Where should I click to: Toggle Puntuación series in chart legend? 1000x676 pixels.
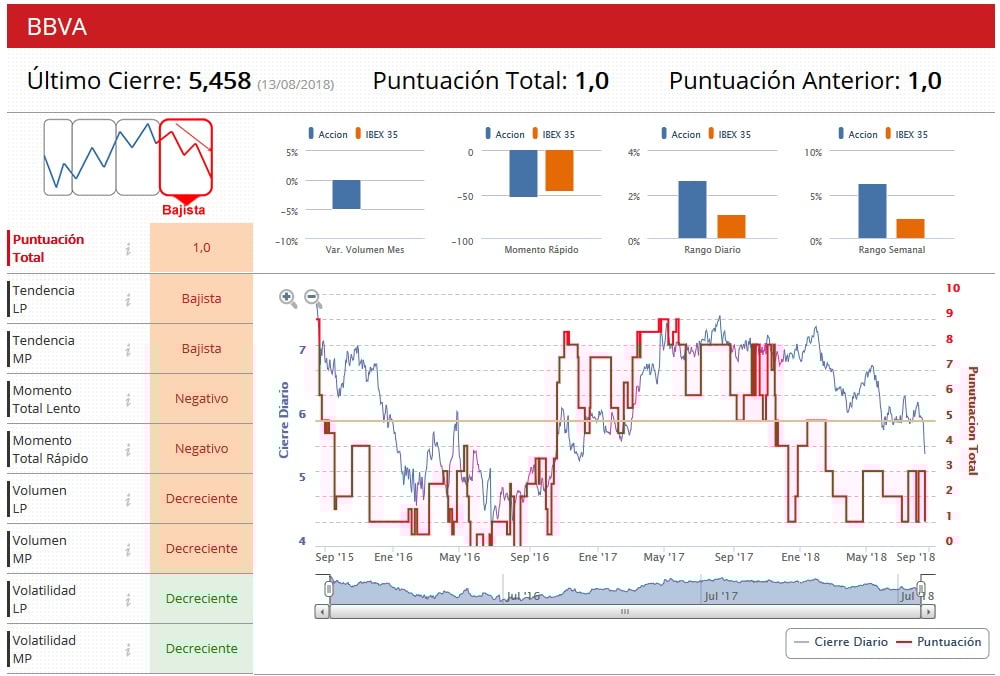[939, 642]
